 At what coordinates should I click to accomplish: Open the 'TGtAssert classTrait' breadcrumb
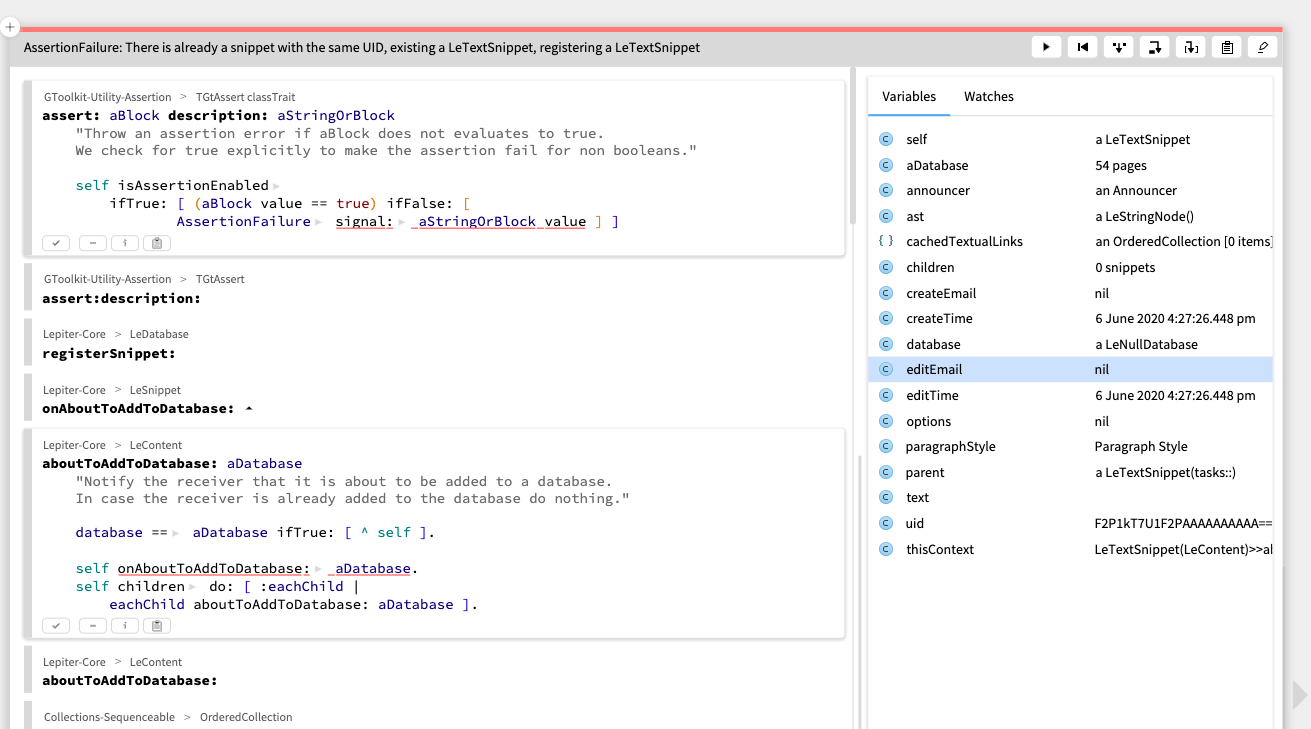tap(245, 98)
